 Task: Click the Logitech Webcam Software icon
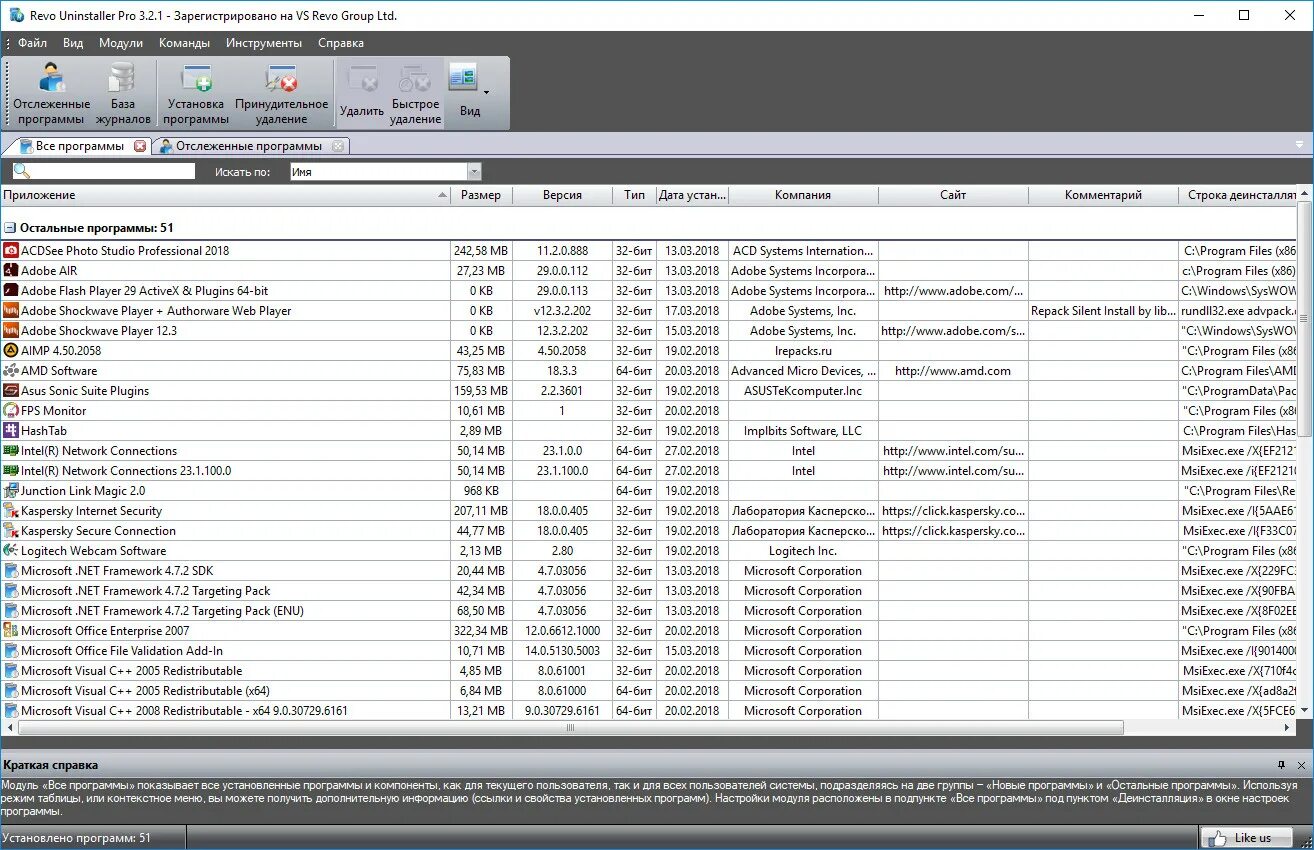point(11,551)
